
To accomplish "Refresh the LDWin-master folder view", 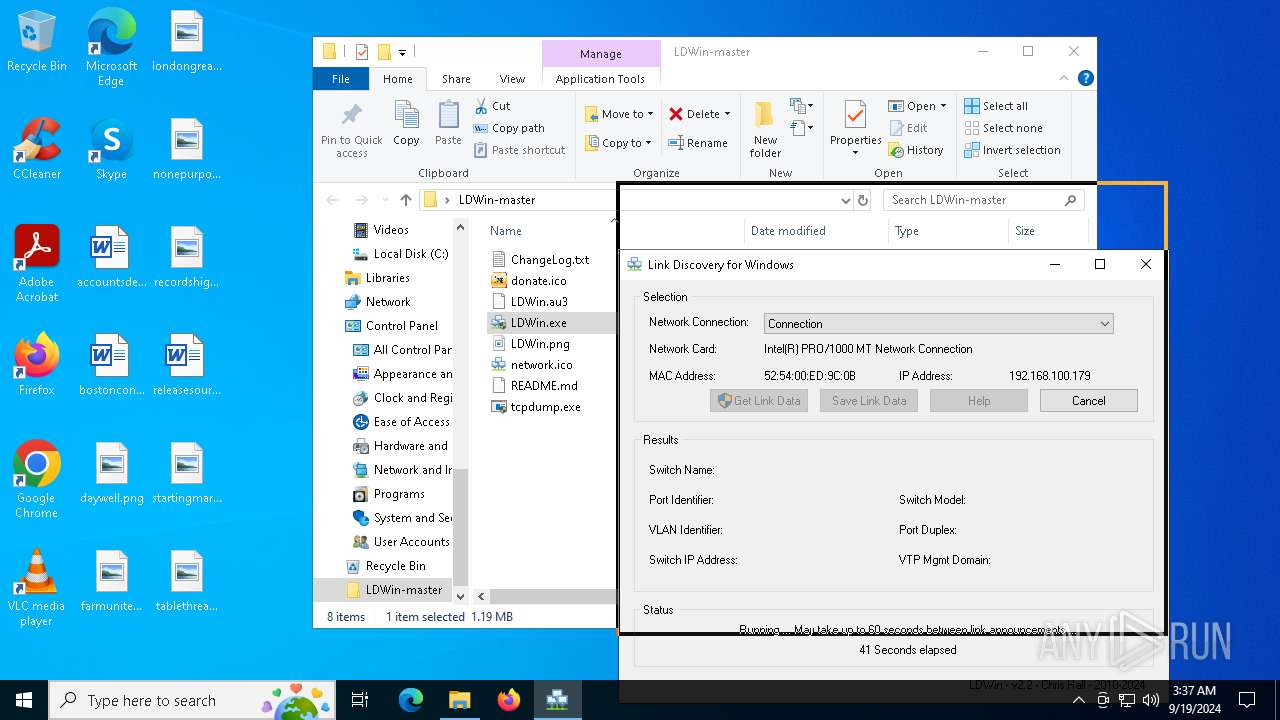I will (863, 200).
